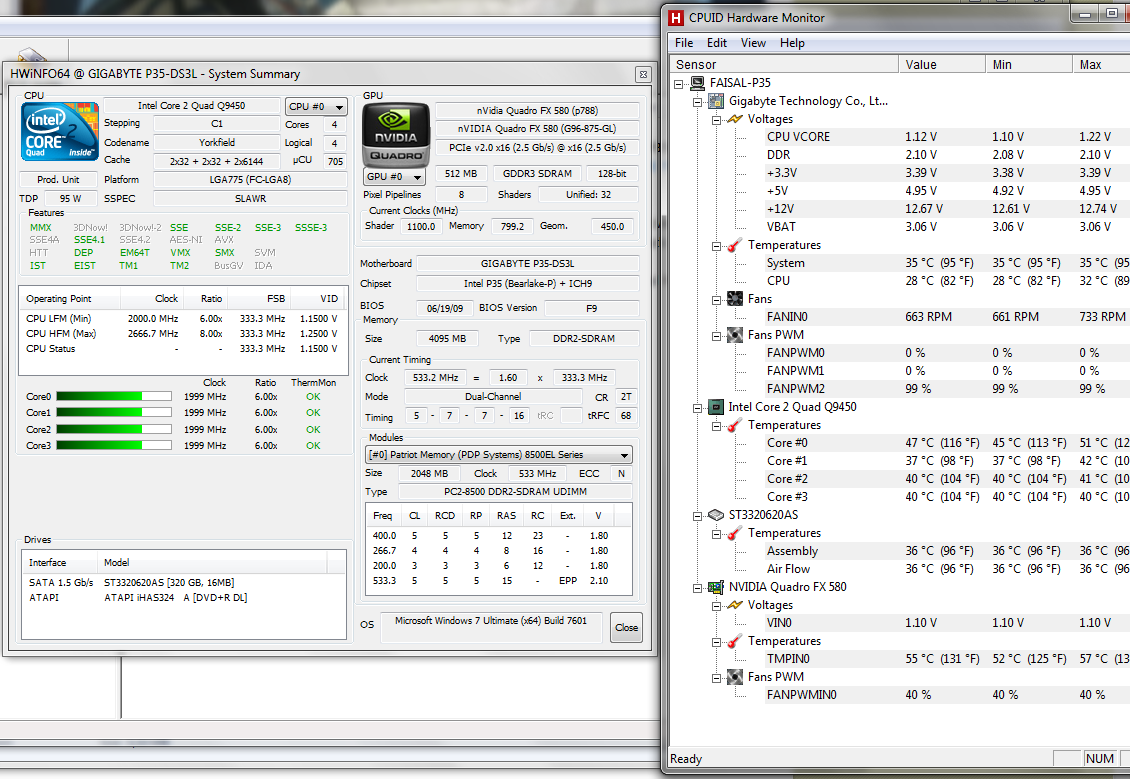Click the Min column header
Image resolution: width=1130 pixels, height=779 pixels.
(1028, 64)
